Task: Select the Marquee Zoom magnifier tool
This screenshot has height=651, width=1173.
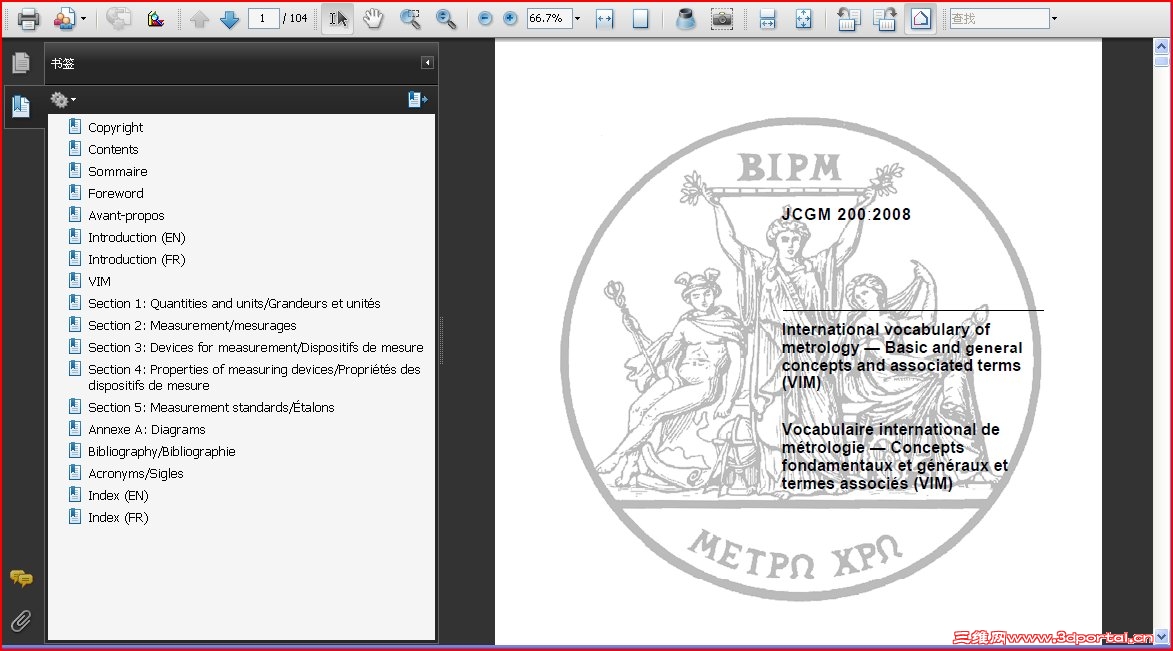Action: 410,19
